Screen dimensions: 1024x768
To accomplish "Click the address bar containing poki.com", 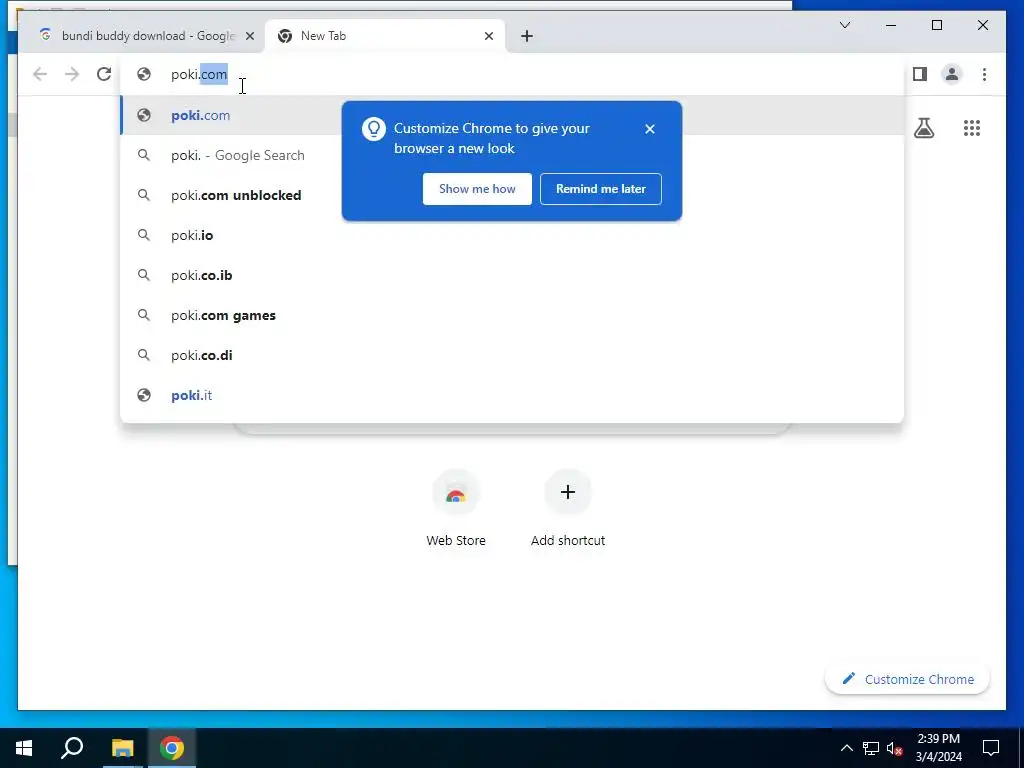I will click(x=512, y=74).
